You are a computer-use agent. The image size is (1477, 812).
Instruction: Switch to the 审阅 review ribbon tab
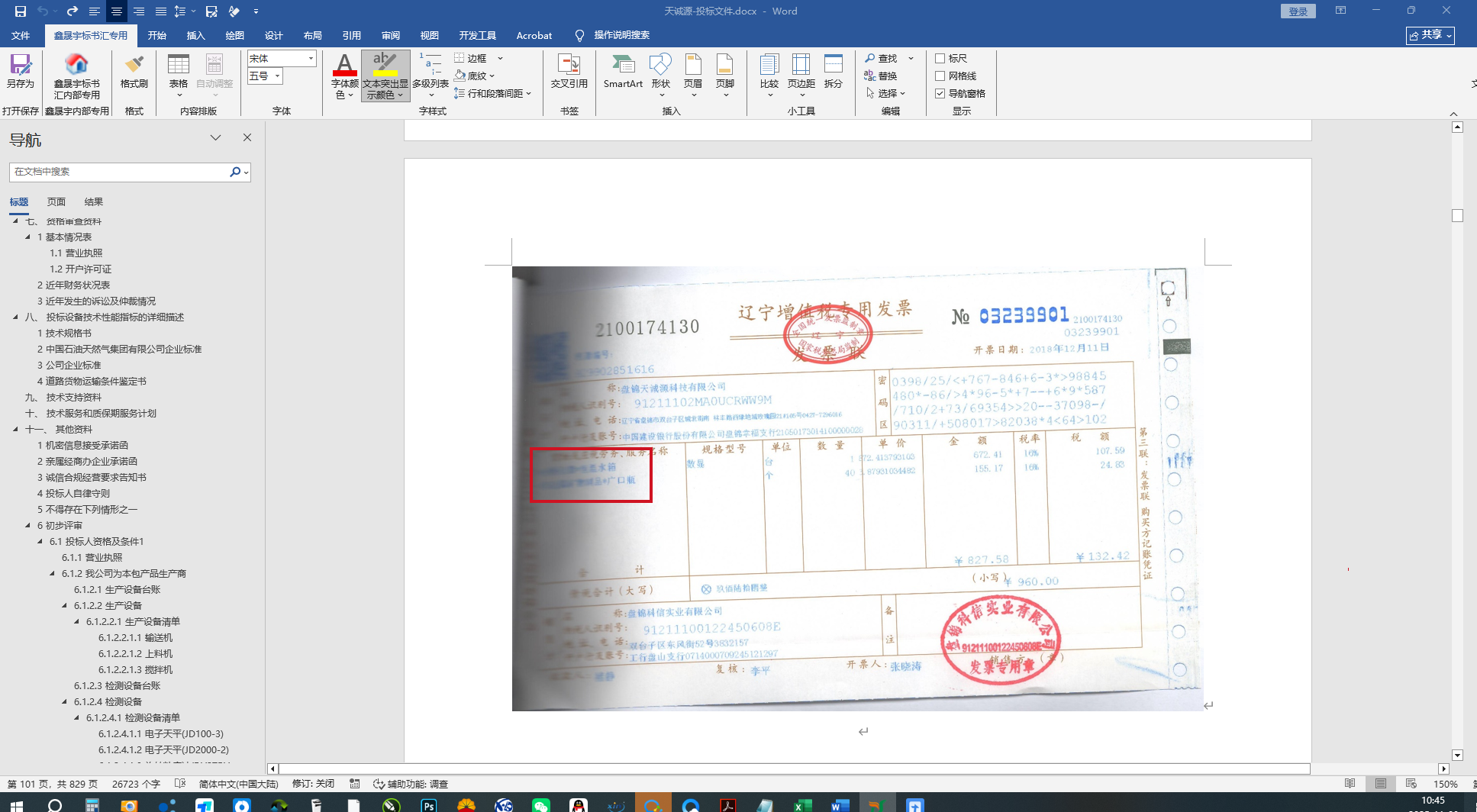coord(391,35)
